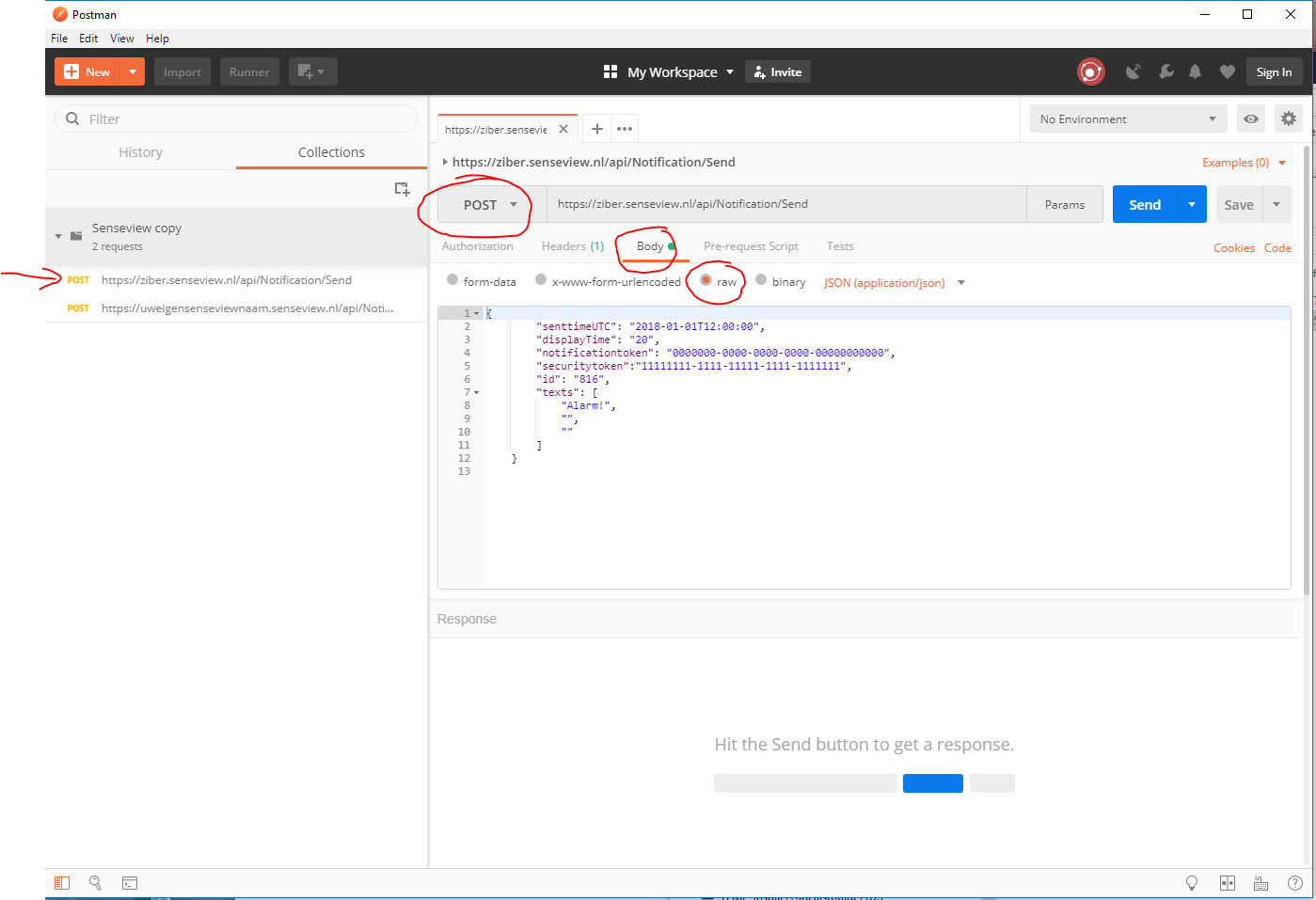Screen dimensions: 1316x900
Task: Open the Edit menu
Action: point(88,39)
